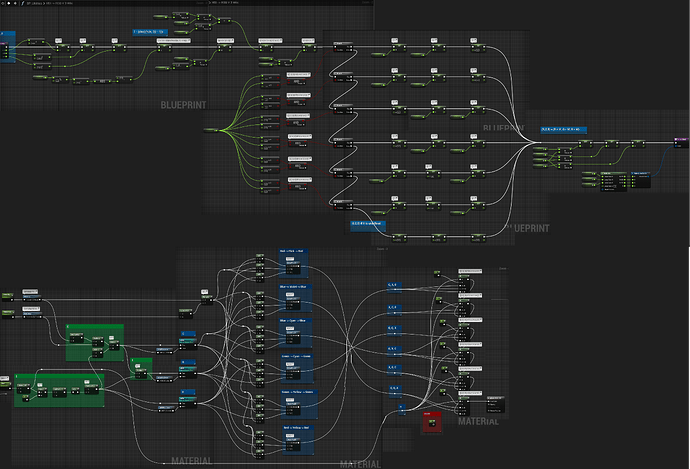
Task: Select the 'Red > Yellow > Red' comment box
Action: pos(298,440)
